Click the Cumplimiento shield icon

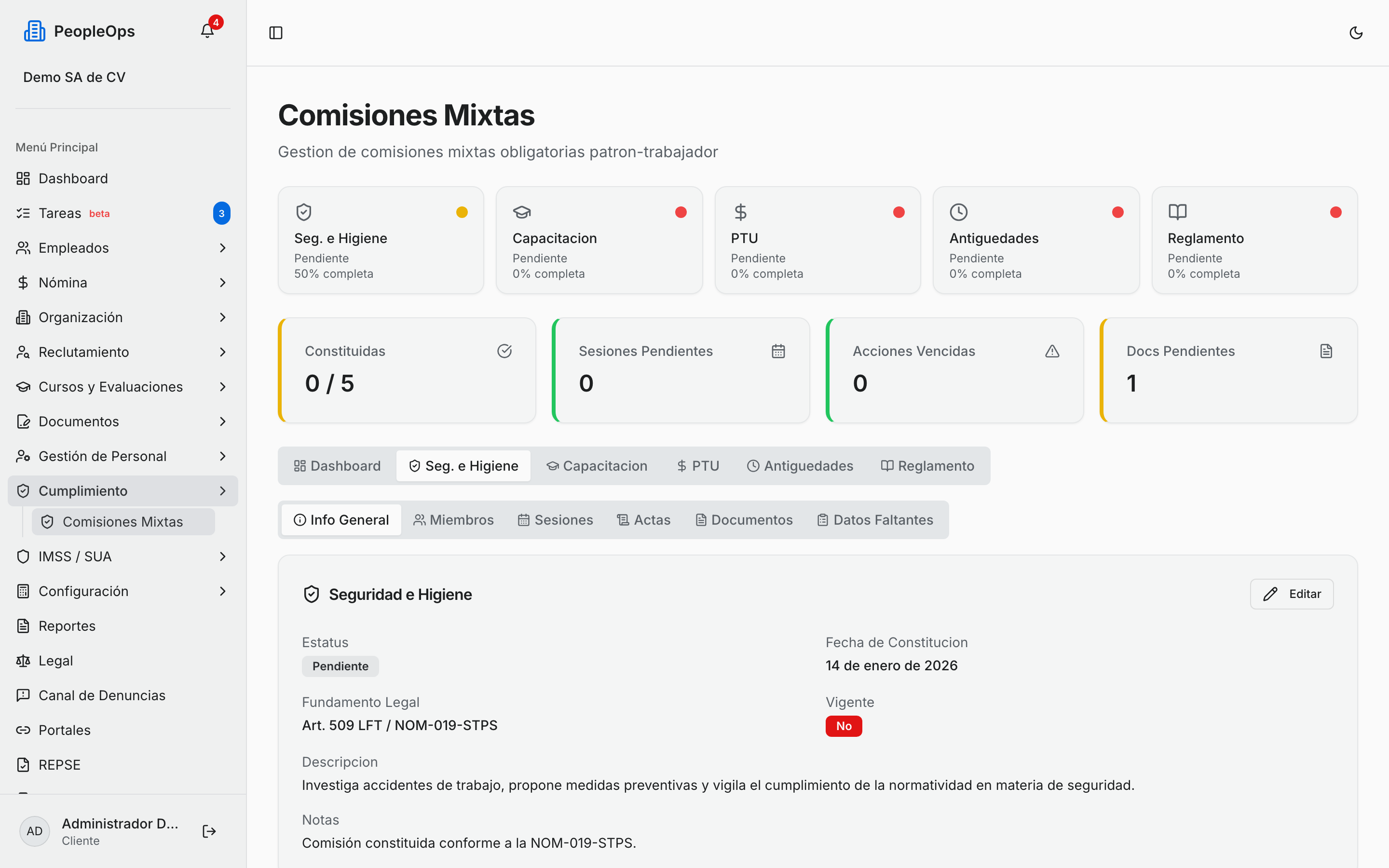23,491
